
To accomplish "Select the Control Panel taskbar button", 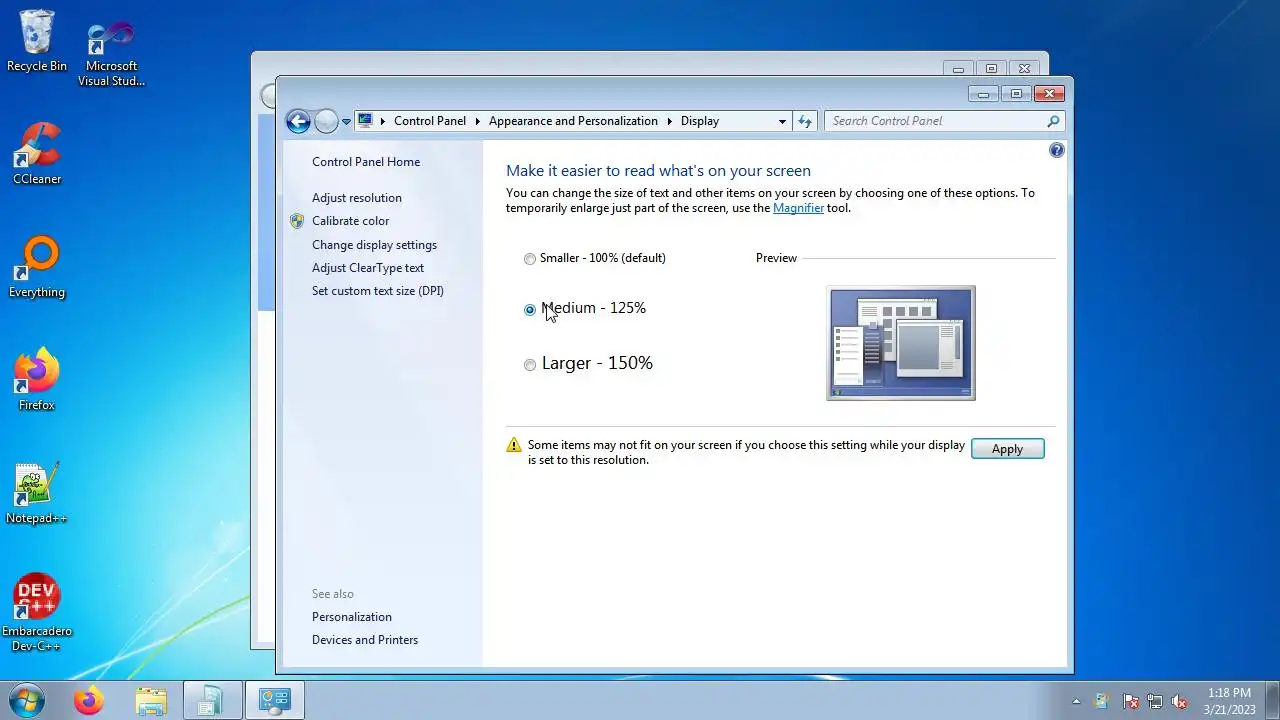I will [x=274, y=701].
